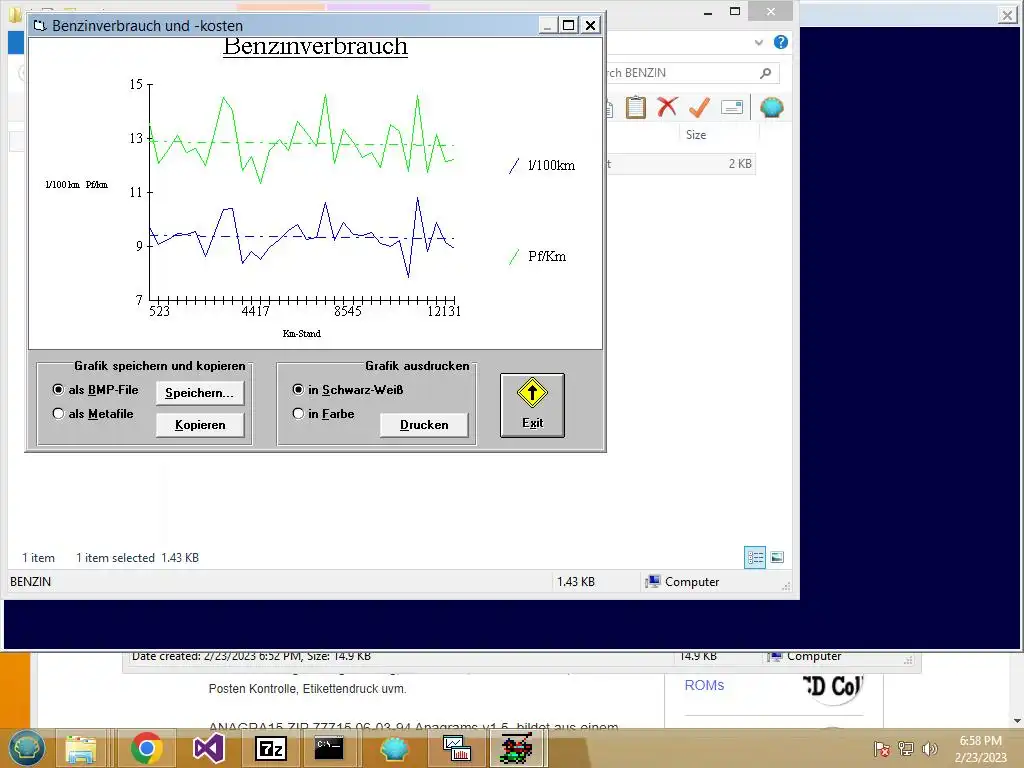Click the '1 item selected 1.43 KB' status text
The image size is (1024, 768).
[137, 558]
